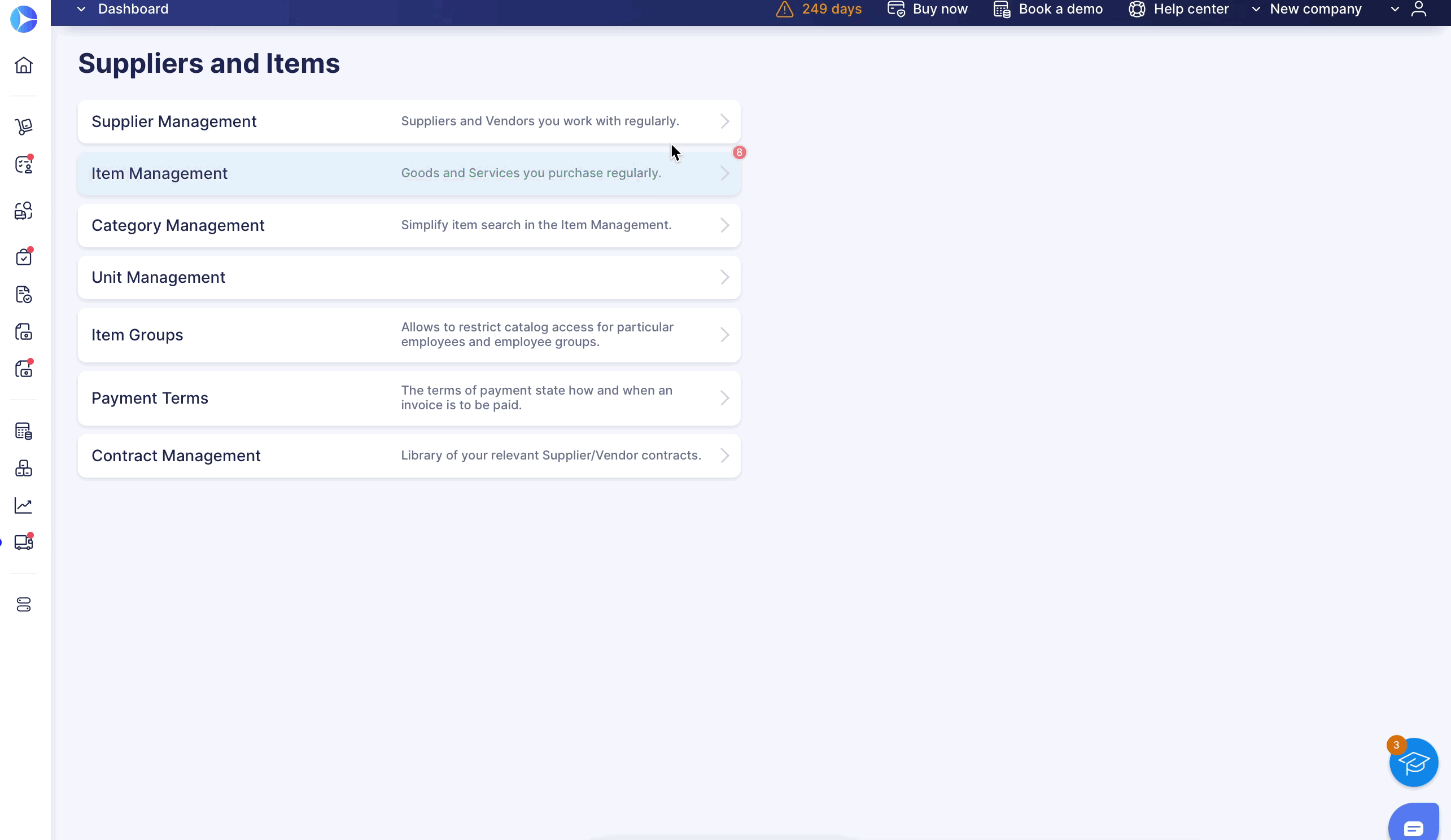The image size is (1451, 840).
Task: Click the Unit Management row arrow
Action: (x=725, y=277)
